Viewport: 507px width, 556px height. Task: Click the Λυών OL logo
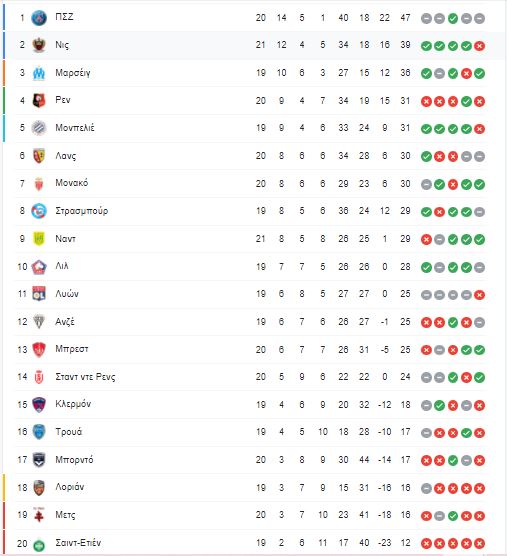click(x=39, y=294)
